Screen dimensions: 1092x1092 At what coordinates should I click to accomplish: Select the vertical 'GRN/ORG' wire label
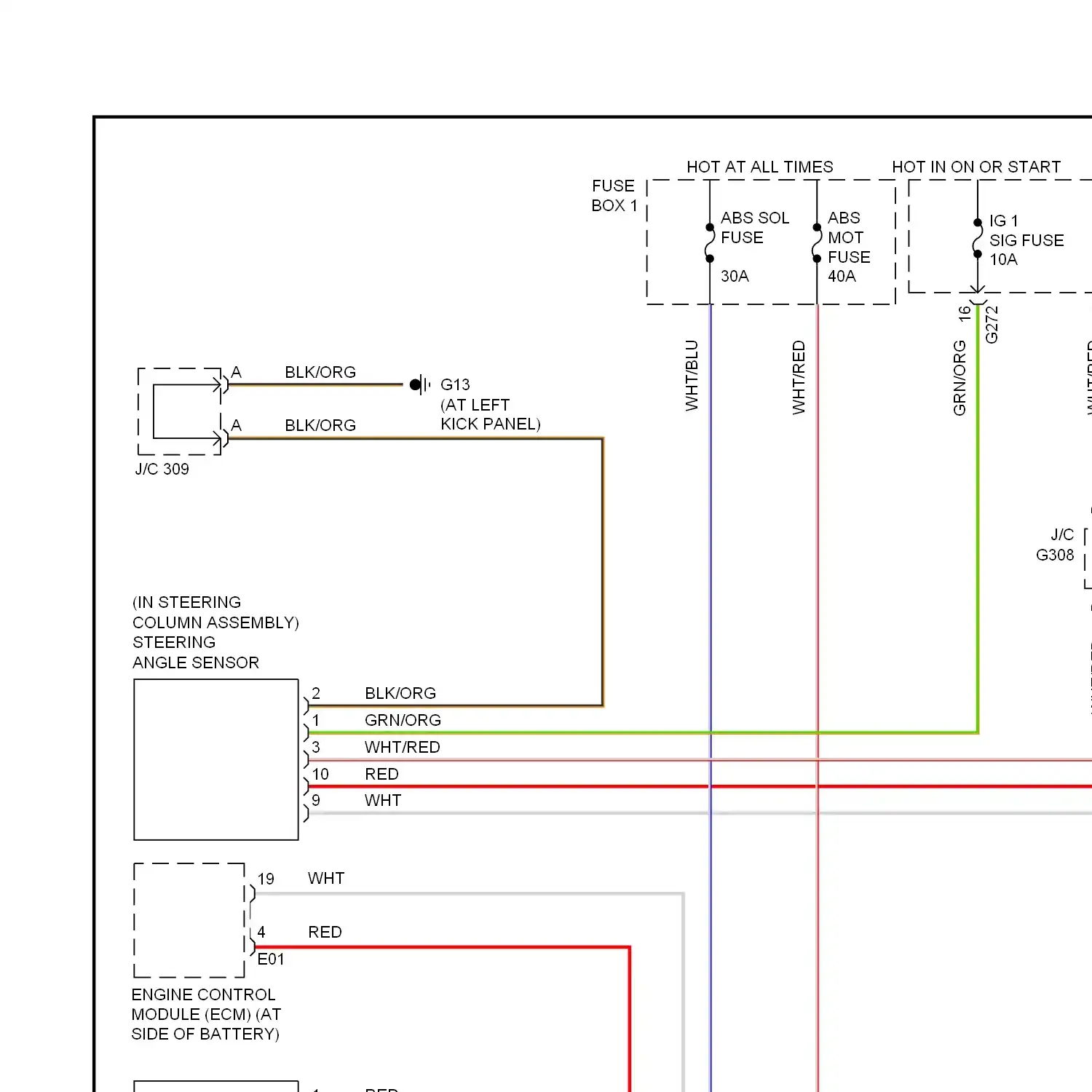(x=960, y=378)
